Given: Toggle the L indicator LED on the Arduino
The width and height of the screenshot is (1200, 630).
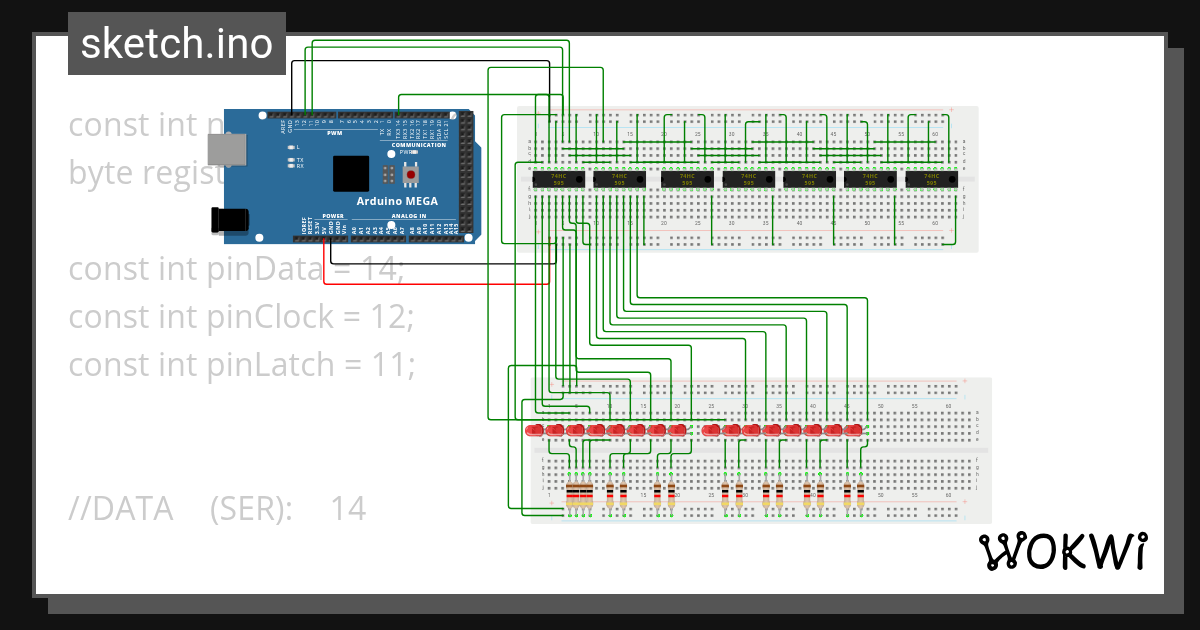Looking at the screenshot, I should 292,146.
